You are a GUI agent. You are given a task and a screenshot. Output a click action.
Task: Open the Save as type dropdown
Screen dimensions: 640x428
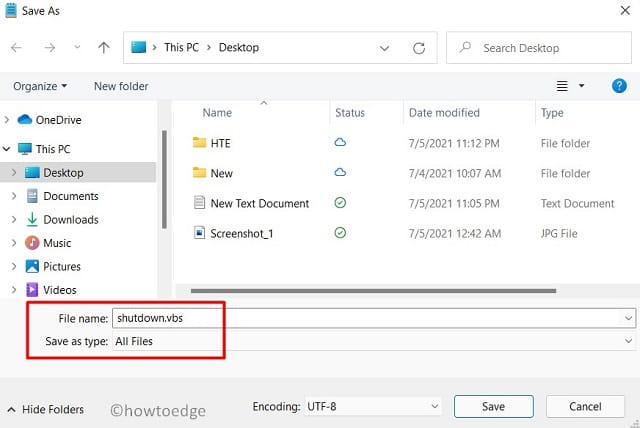374,341
